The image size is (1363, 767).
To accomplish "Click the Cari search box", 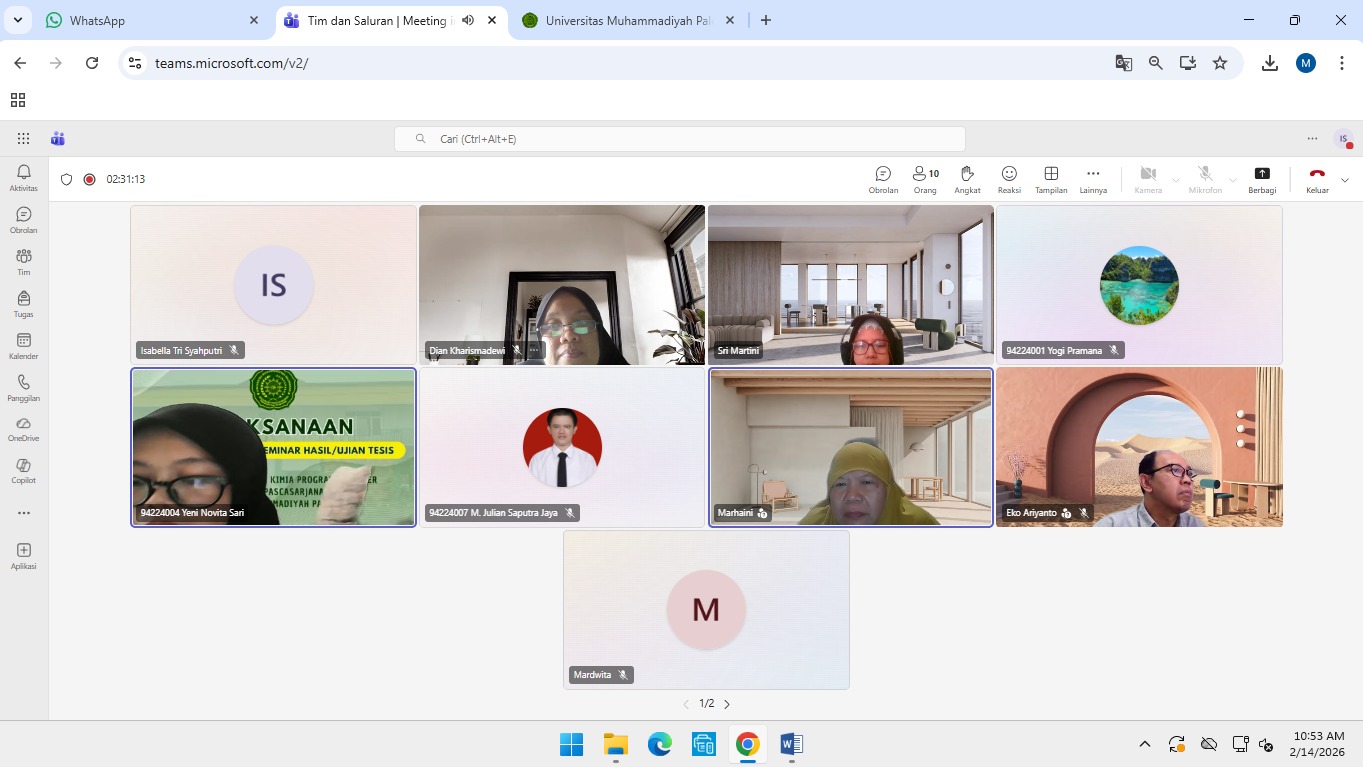I will (680, 139).
